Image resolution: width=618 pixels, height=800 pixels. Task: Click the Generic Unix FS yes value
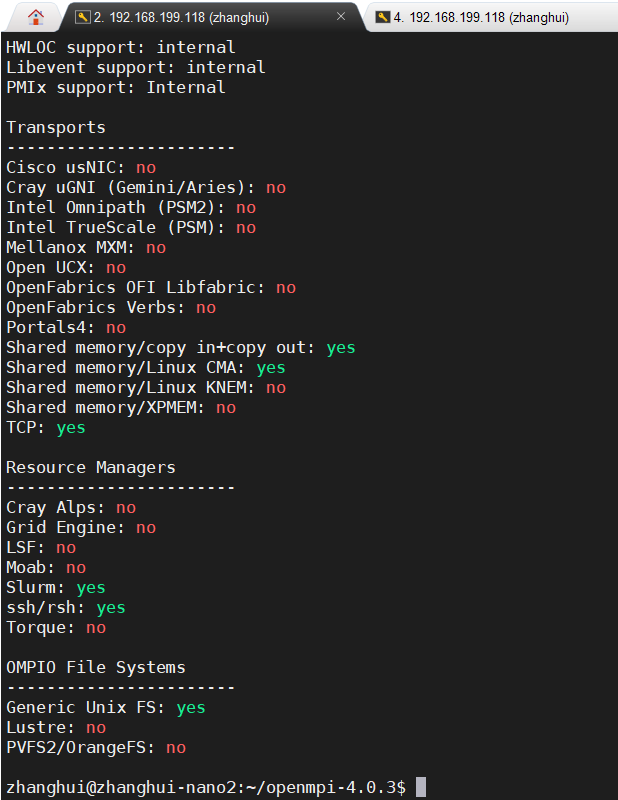191,707
